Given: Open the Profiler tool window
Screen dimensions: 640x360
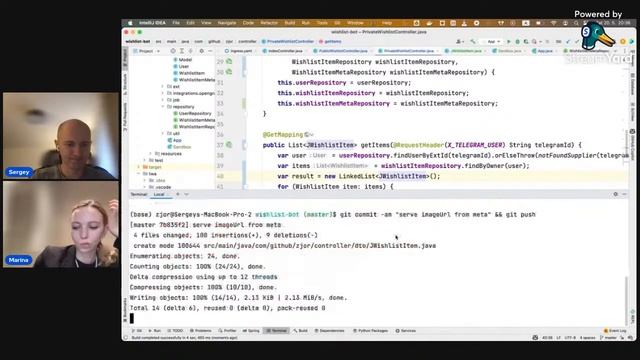Looking at the screenshot, I should point(227,331).
